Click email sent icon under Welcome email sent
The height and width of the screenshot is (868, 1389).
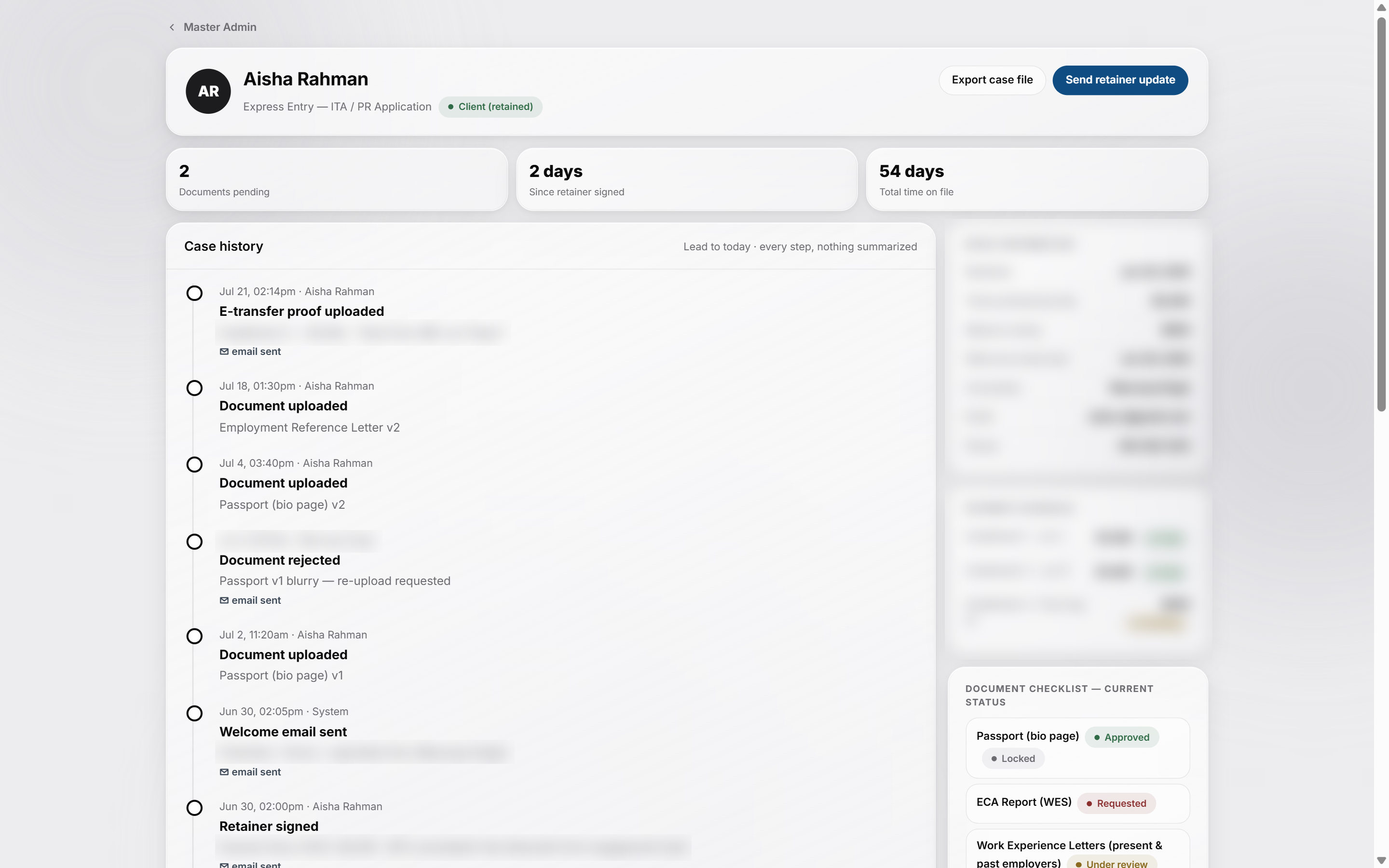tap(224, 772)
